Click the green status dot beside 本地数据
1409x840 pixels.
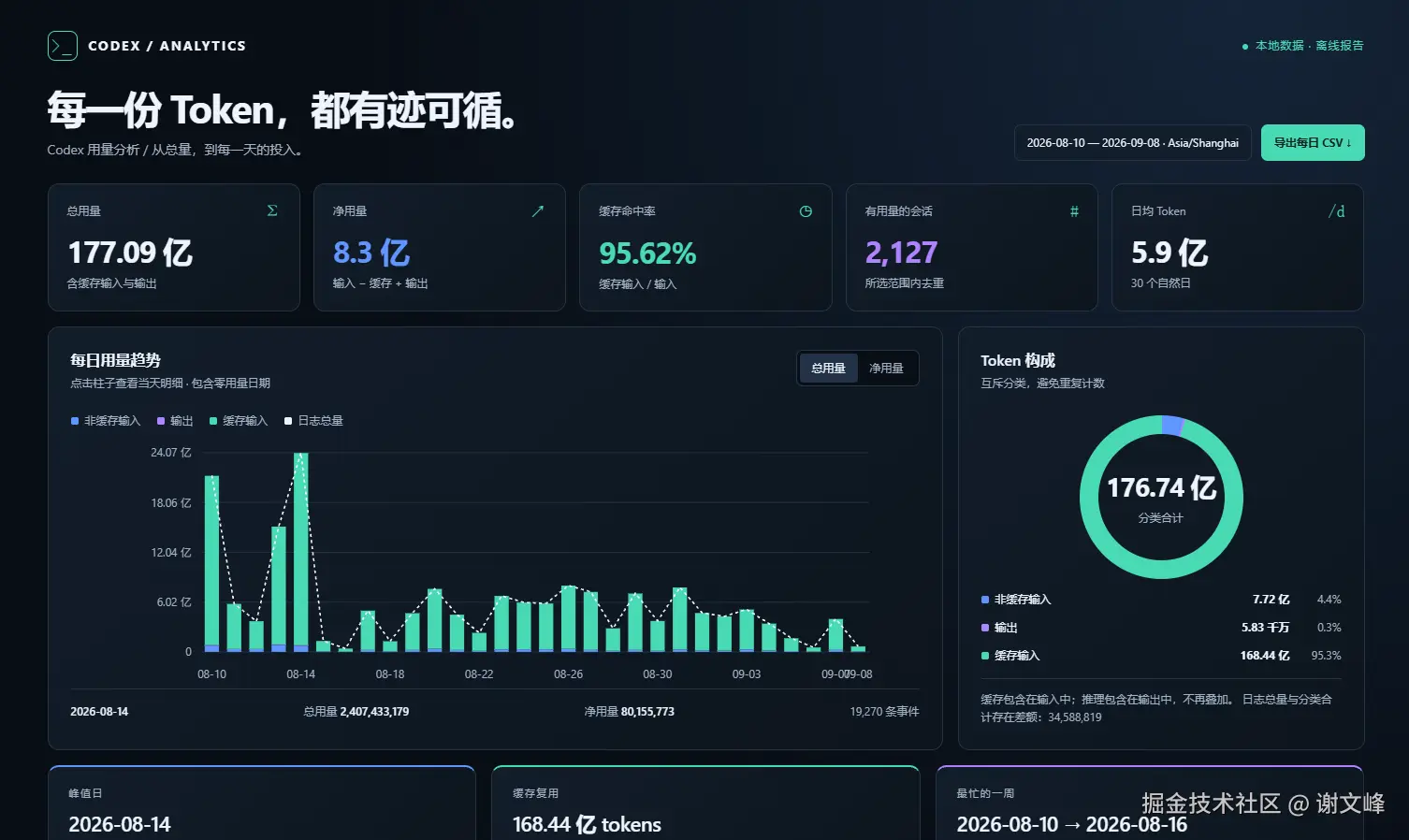1244,47
